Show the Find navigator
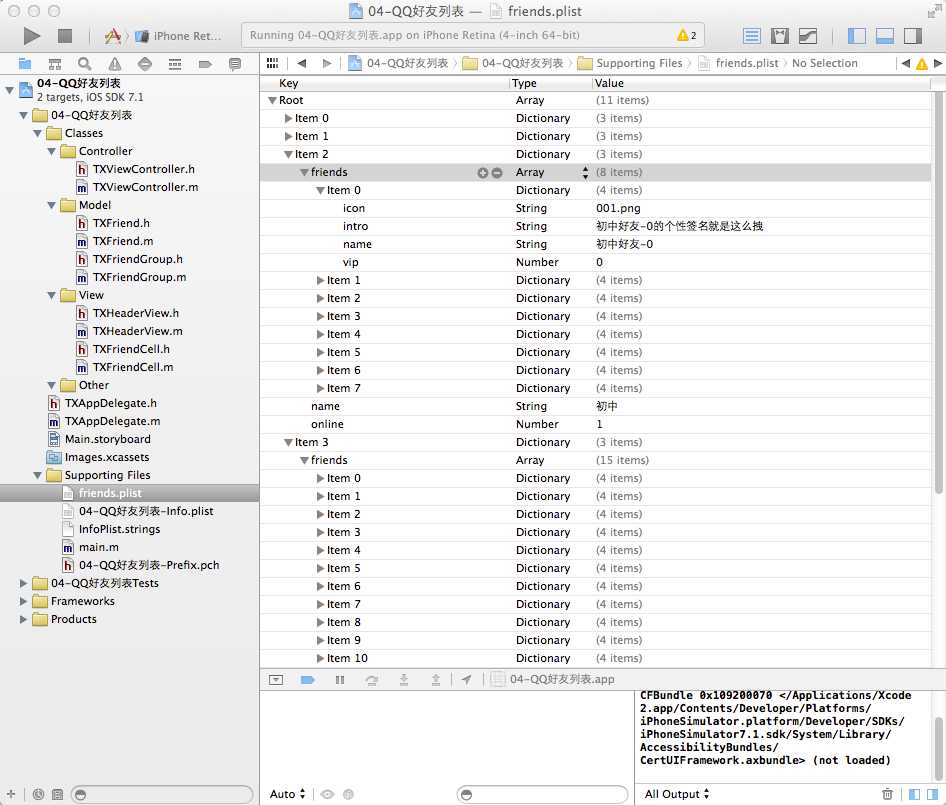The width and height of the screenshot is (946, 805). coord(84,63)
